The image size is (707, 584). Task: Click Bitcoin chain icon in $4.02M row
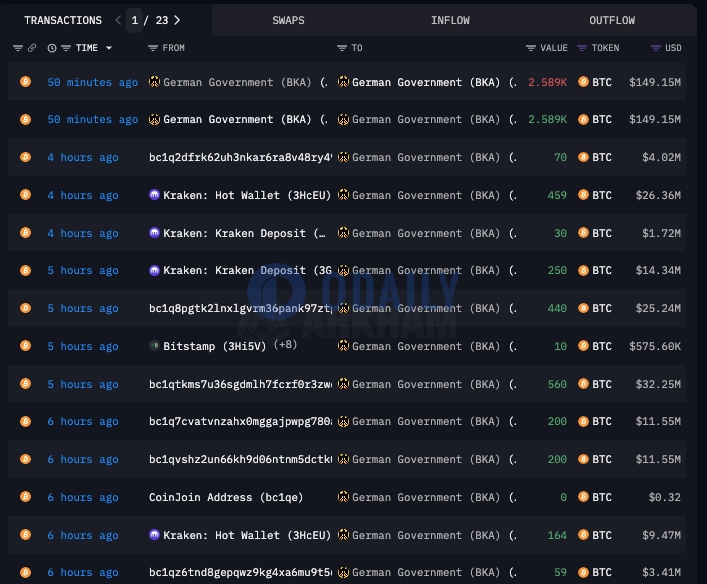(26, 157)
